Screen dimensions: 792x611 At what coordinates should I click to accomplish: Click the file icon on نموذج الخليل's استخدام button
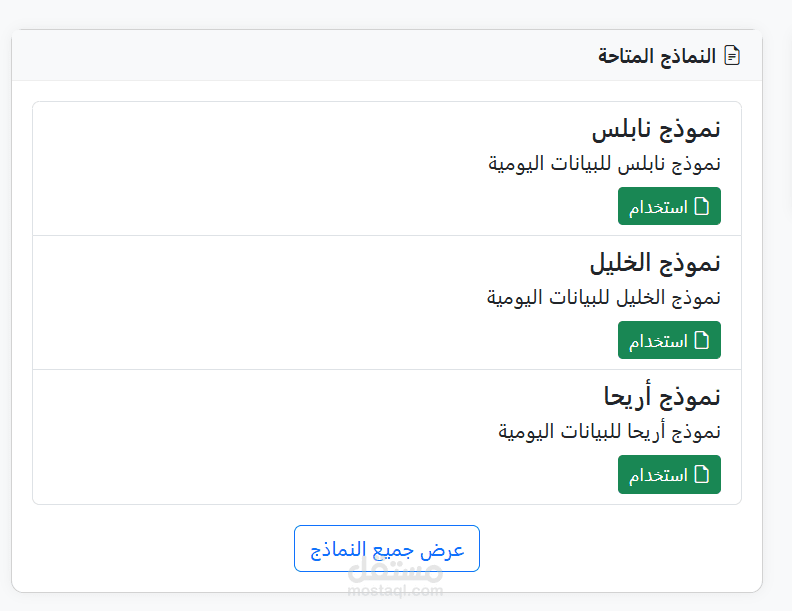(x=702, y=341)
